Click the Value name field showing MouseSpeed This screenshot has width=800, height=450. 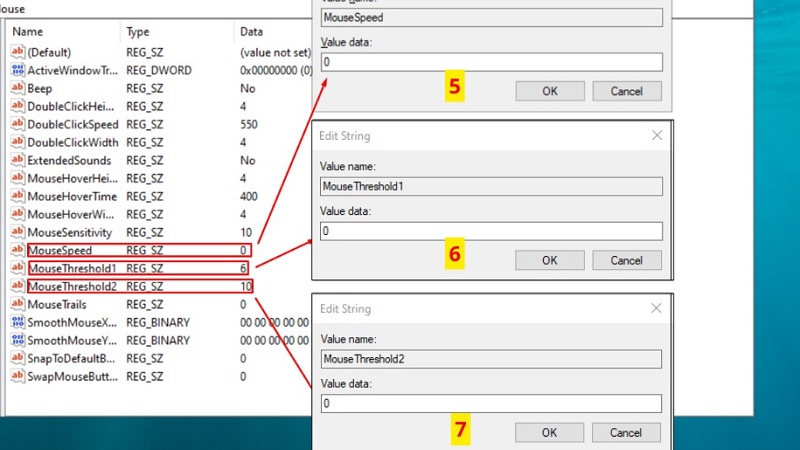click(x=492, y=17)
